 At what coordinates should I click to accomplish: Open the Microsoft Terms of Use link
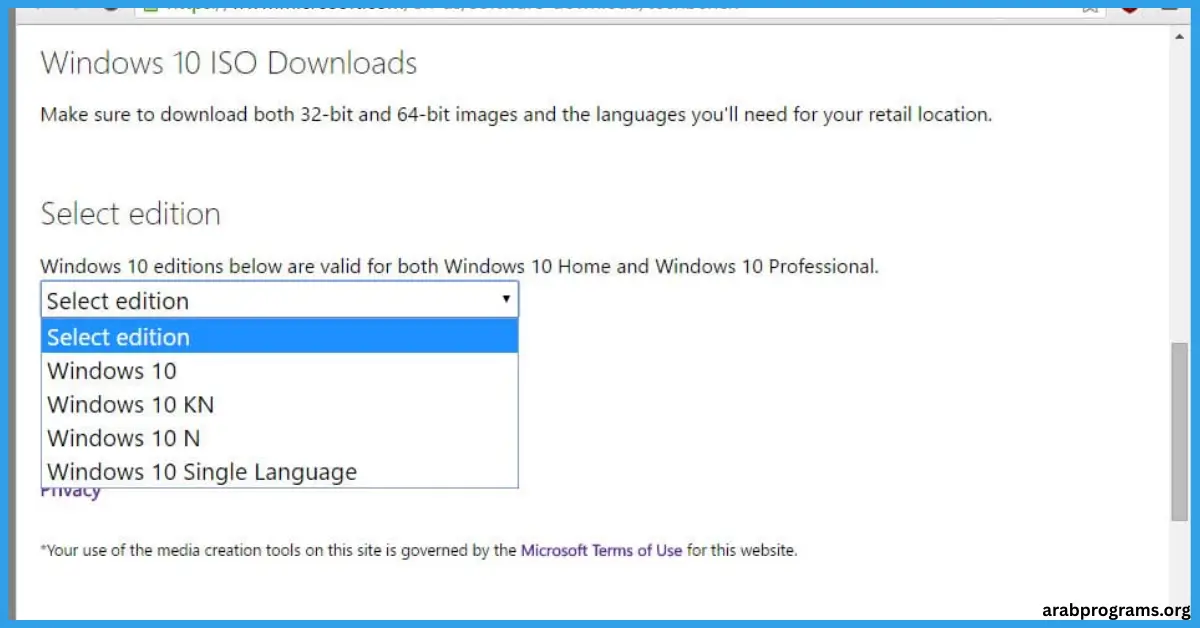point(601,550)
